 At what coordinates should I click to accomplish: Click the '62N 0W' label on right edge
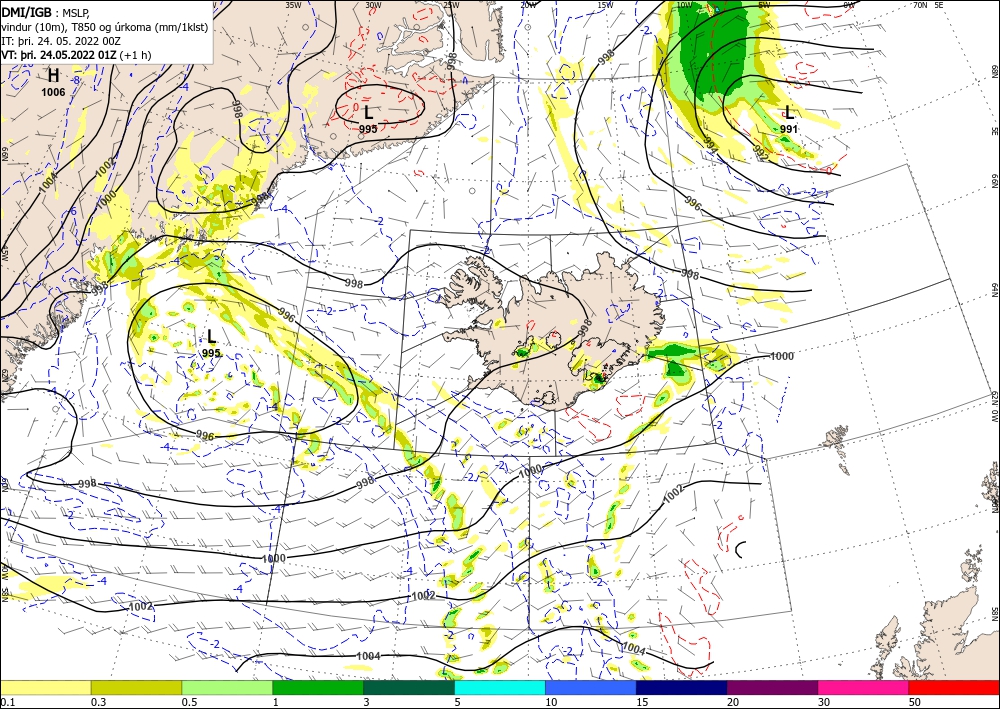pos(994,408)
